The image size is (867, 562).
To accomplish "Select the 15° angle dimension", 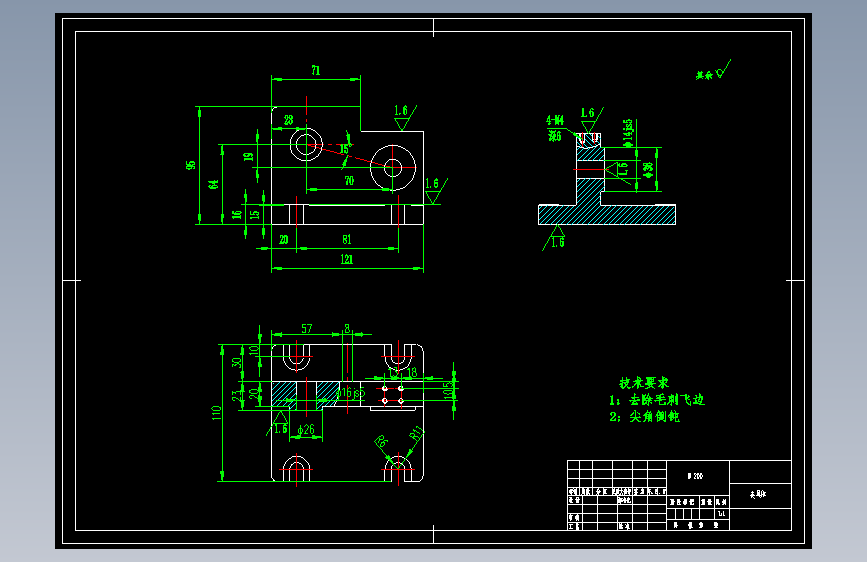I will click(x=345, y=149).
